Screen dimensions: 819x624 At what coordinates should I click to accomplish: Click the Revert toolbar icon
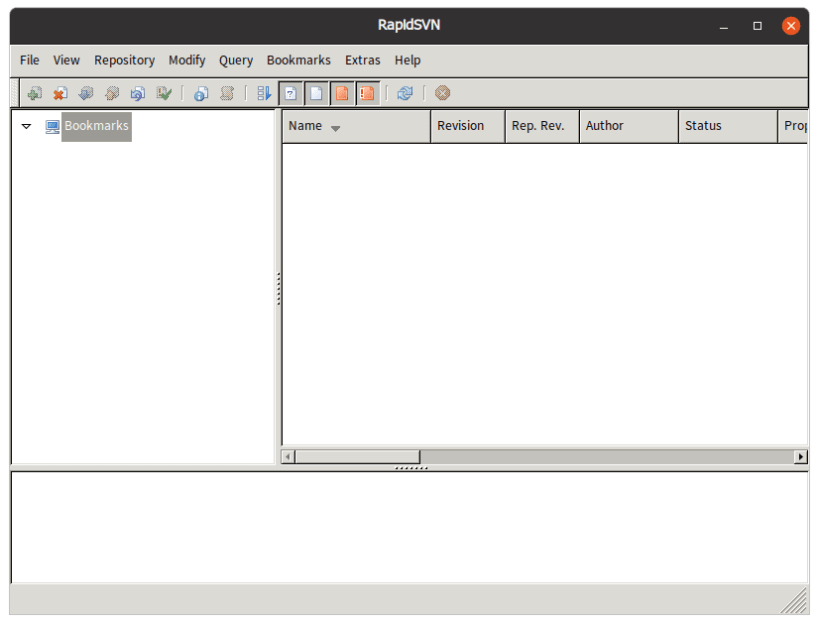pos(138,93)
